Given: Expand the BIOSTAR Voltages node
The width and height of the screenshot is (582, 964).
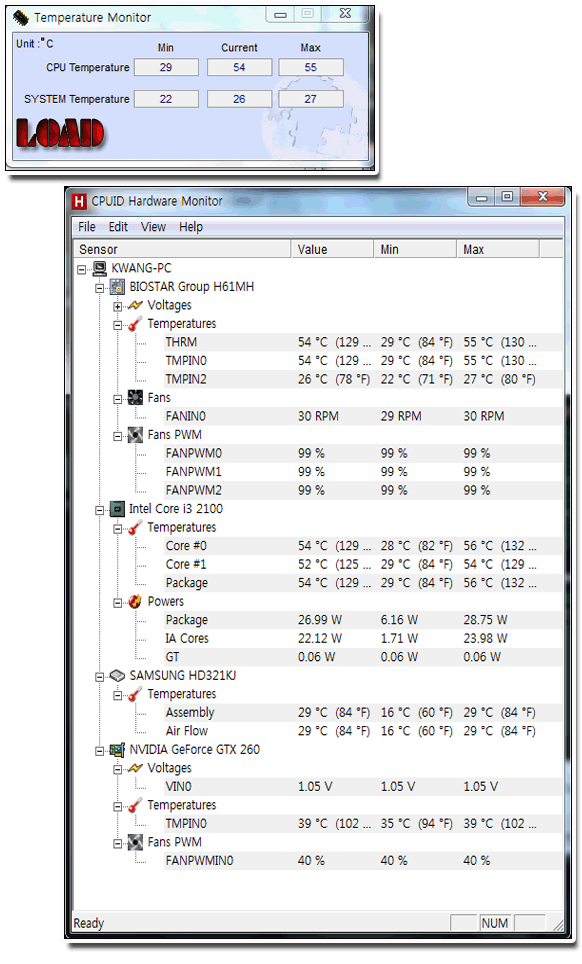Looking at the screenshot, I should 117,306.
